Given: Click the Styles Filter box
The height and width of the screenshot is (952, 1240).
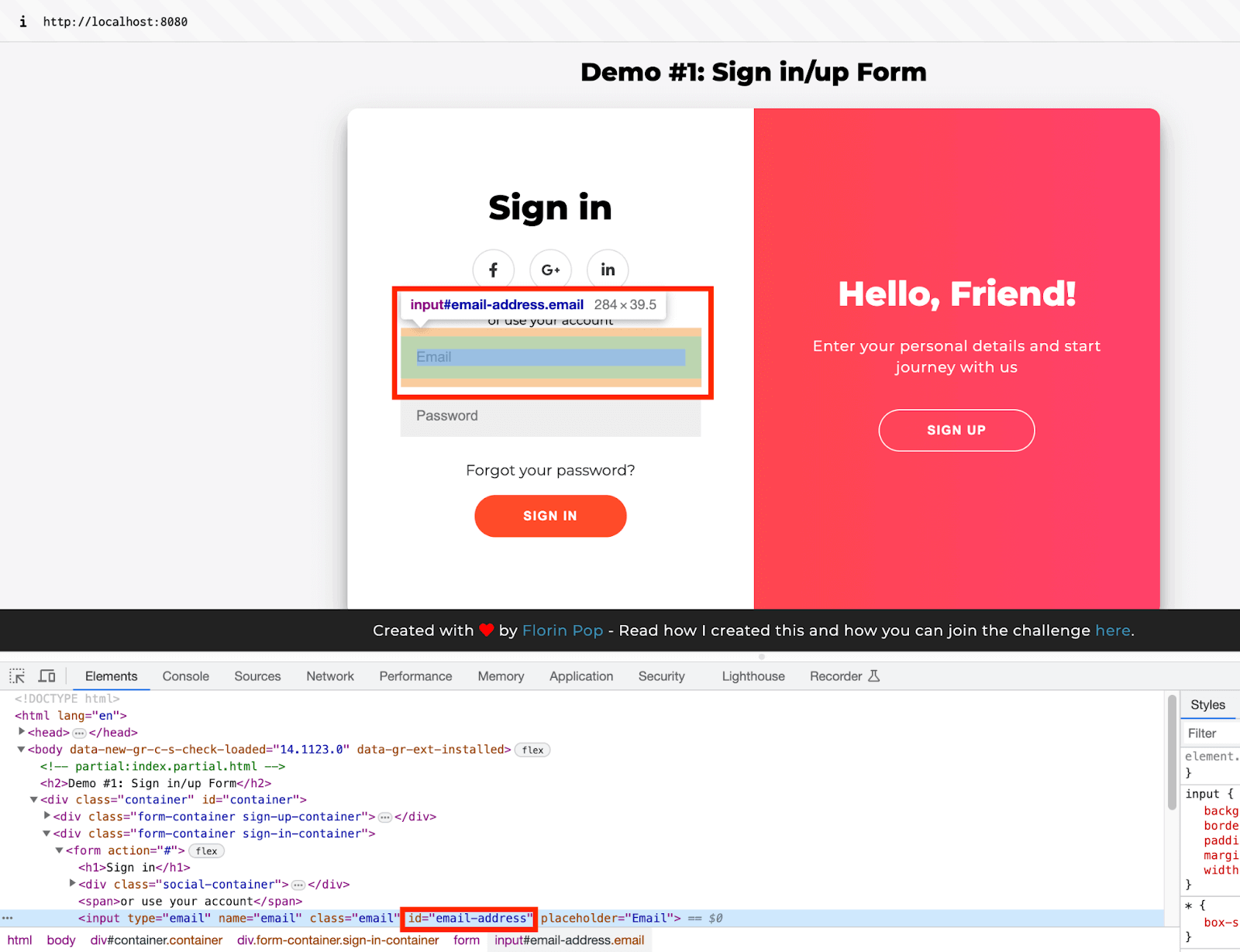Looking at the screenshot, I should (1211, 733).
